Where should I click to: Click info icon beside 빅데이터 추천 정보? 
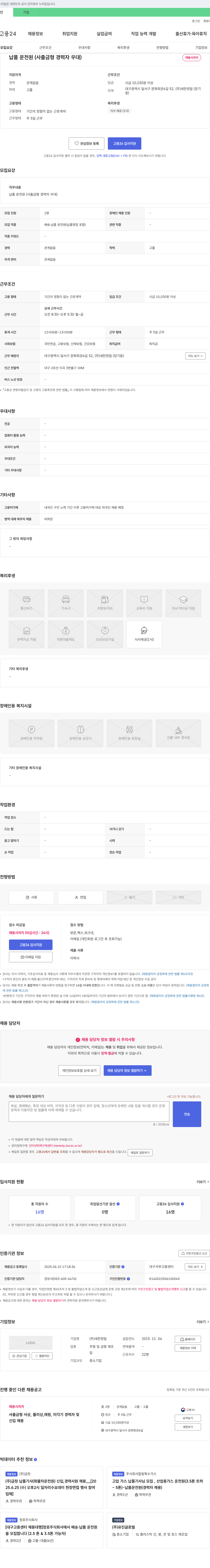pyautogui.click(x=35, y=1459)
